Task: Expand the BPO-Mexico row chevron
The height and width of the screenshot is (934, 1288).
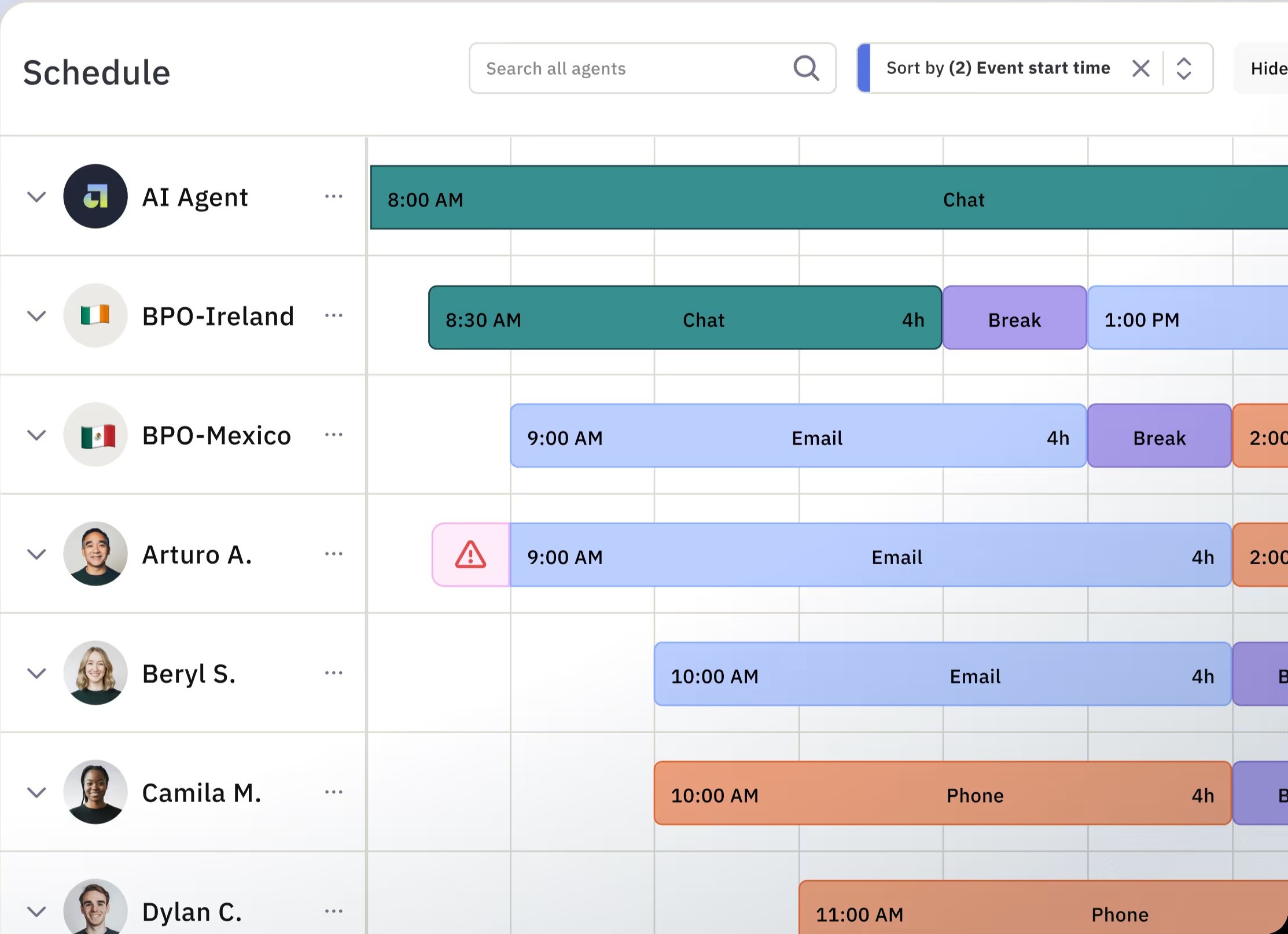Action: coord(36,435)
